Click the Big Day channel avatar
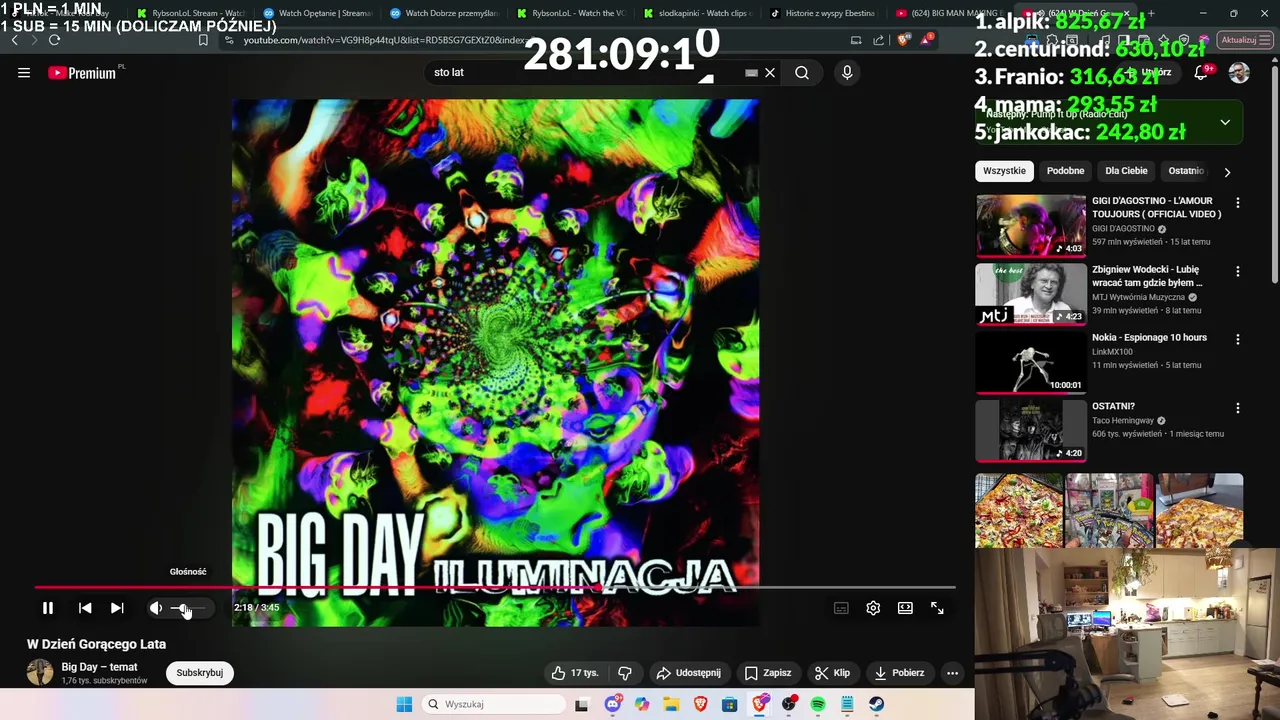1280x720 pixels. (40, 672)
